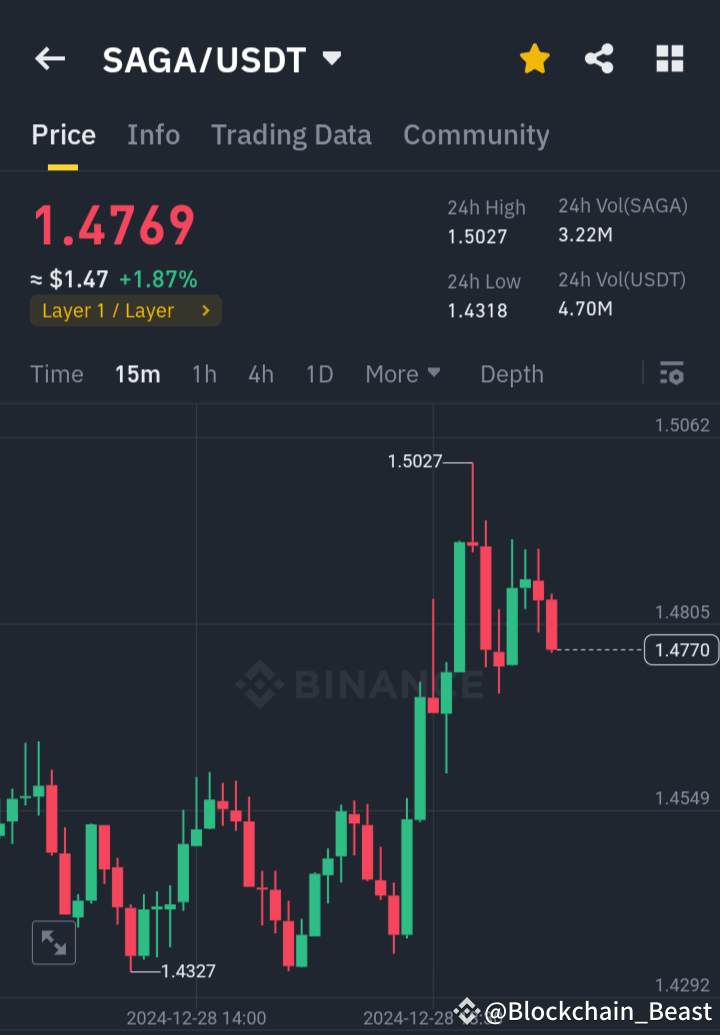Open the Layer 1 / Layer category chevron

207,311
